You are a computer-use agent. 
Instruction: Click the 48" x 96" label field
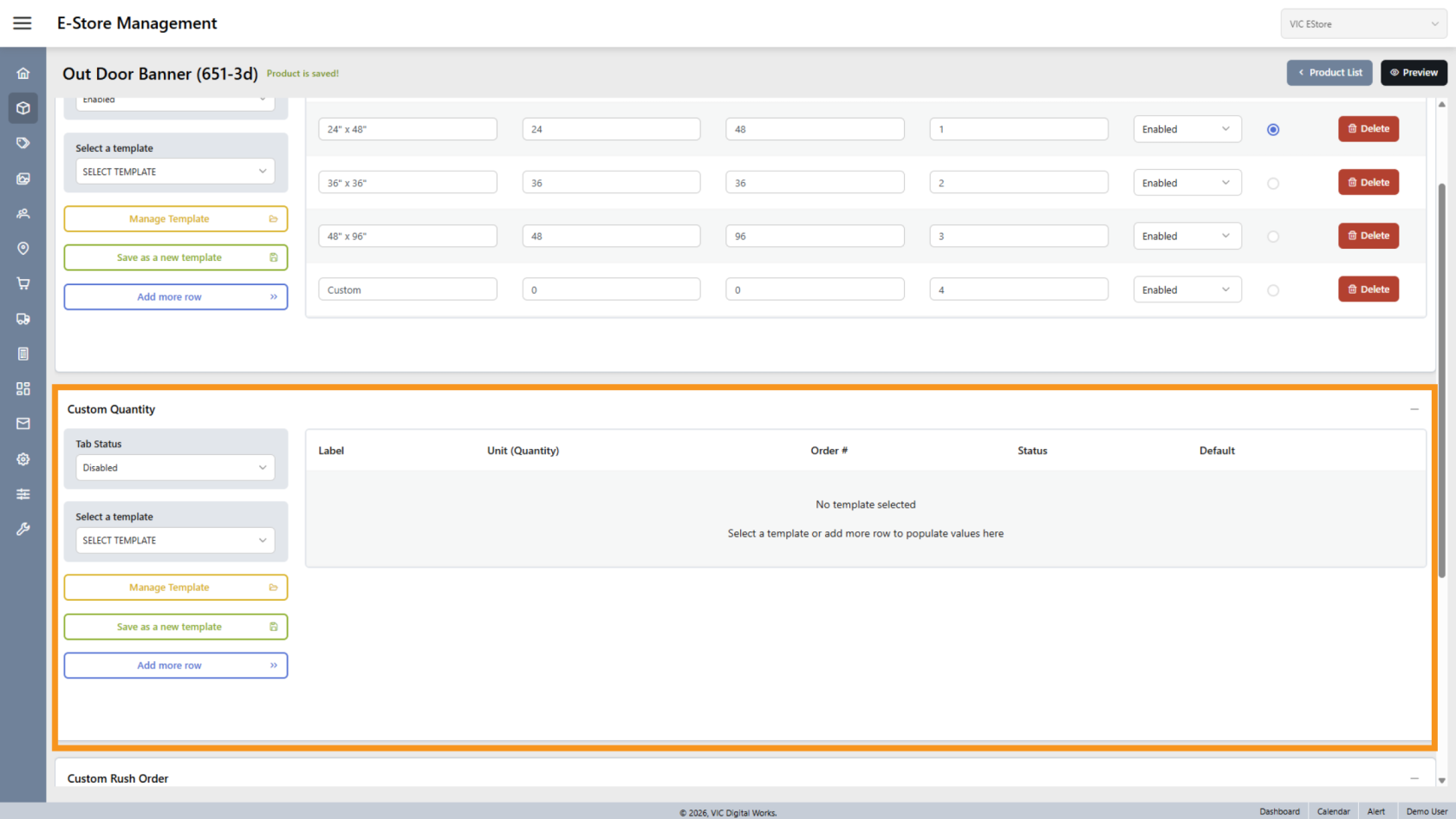[x=407, y=237]
